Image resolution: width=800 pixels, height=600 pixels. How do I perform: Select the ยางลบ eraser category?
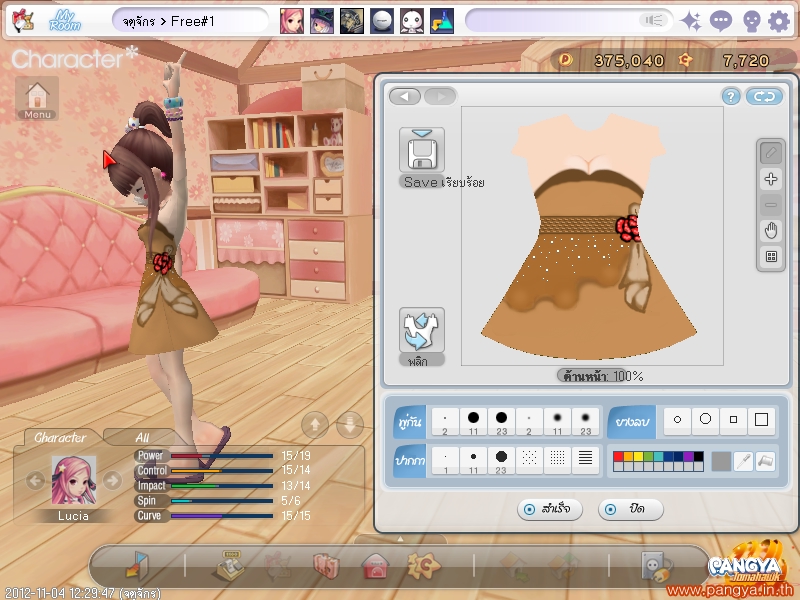point(632,422)
